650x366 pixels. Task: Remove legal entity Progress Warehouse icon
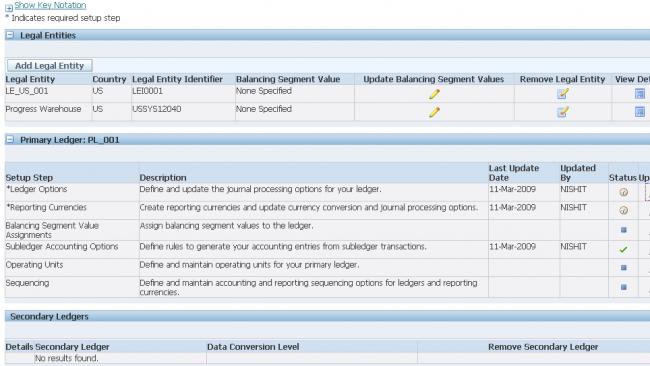tap(563, 112)
